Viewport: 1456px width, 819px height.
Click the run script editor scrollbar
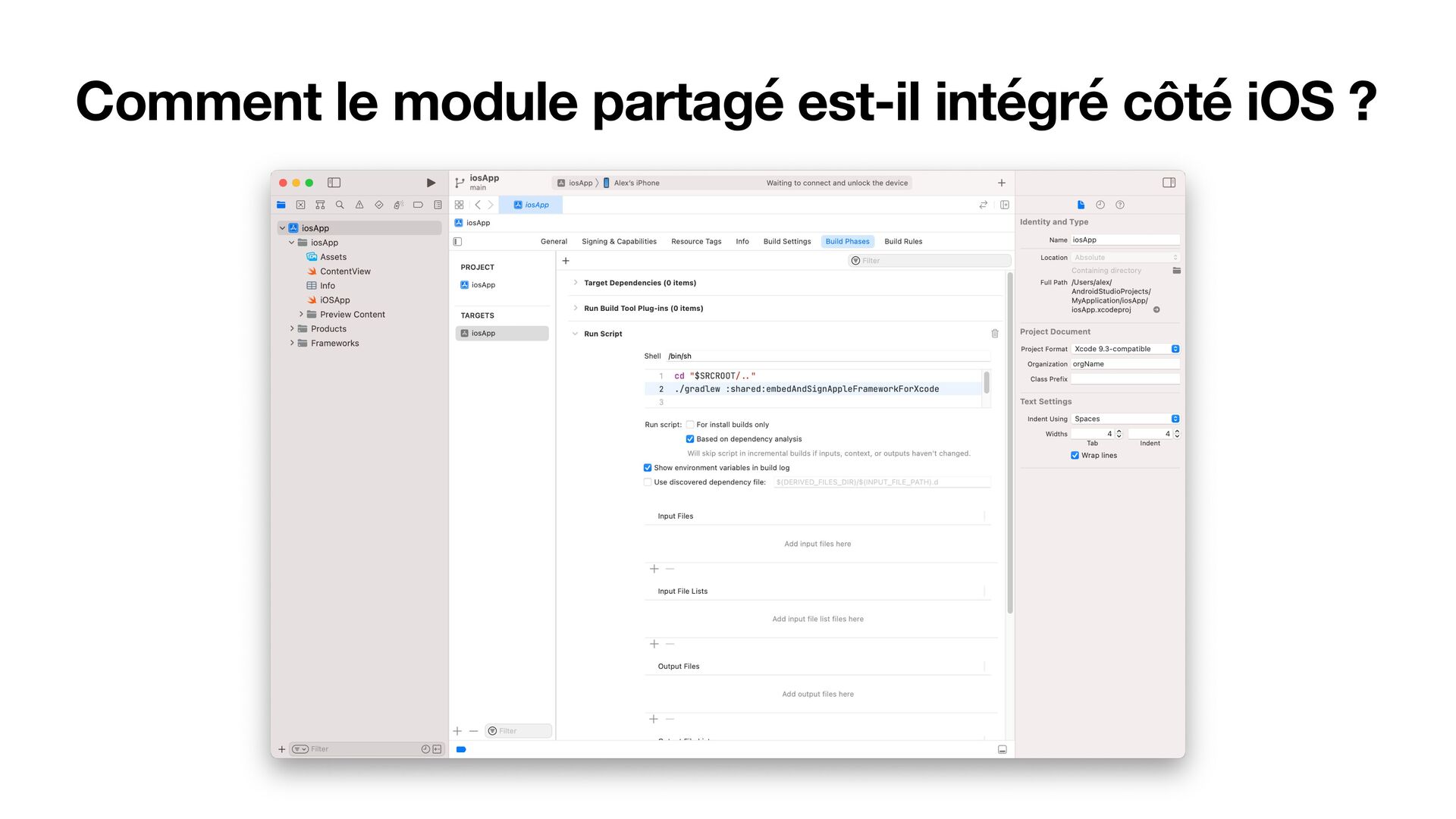coord(987,382)
